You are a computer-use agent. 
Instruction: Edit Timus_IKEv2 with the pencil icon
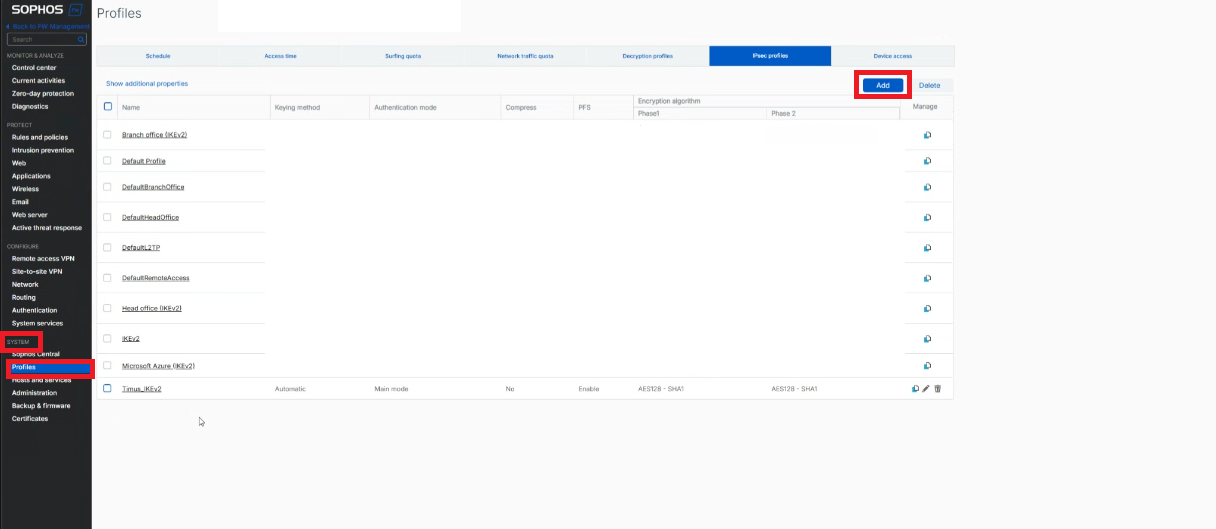pos(926,389)
